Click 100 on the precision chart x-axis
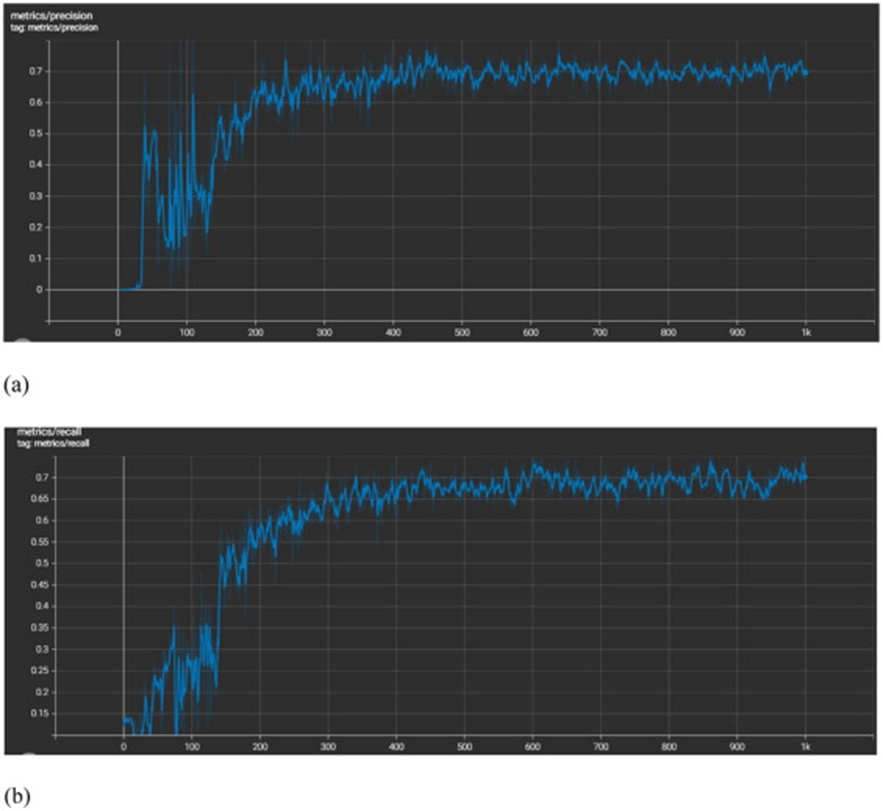Viewport: 883px width, 811px height. tap(187, 333)
